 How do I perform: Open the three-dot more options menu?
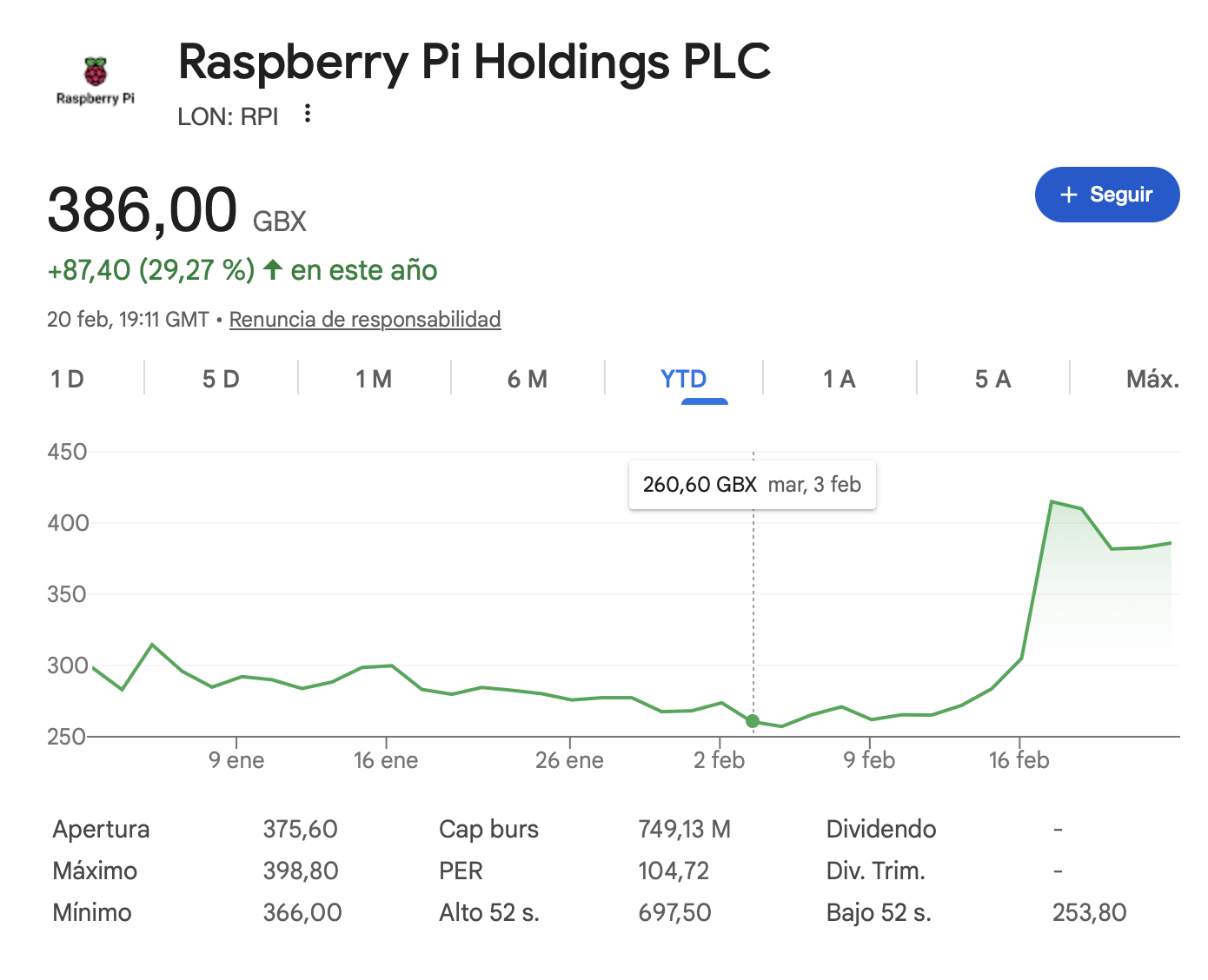coord(308,114)
